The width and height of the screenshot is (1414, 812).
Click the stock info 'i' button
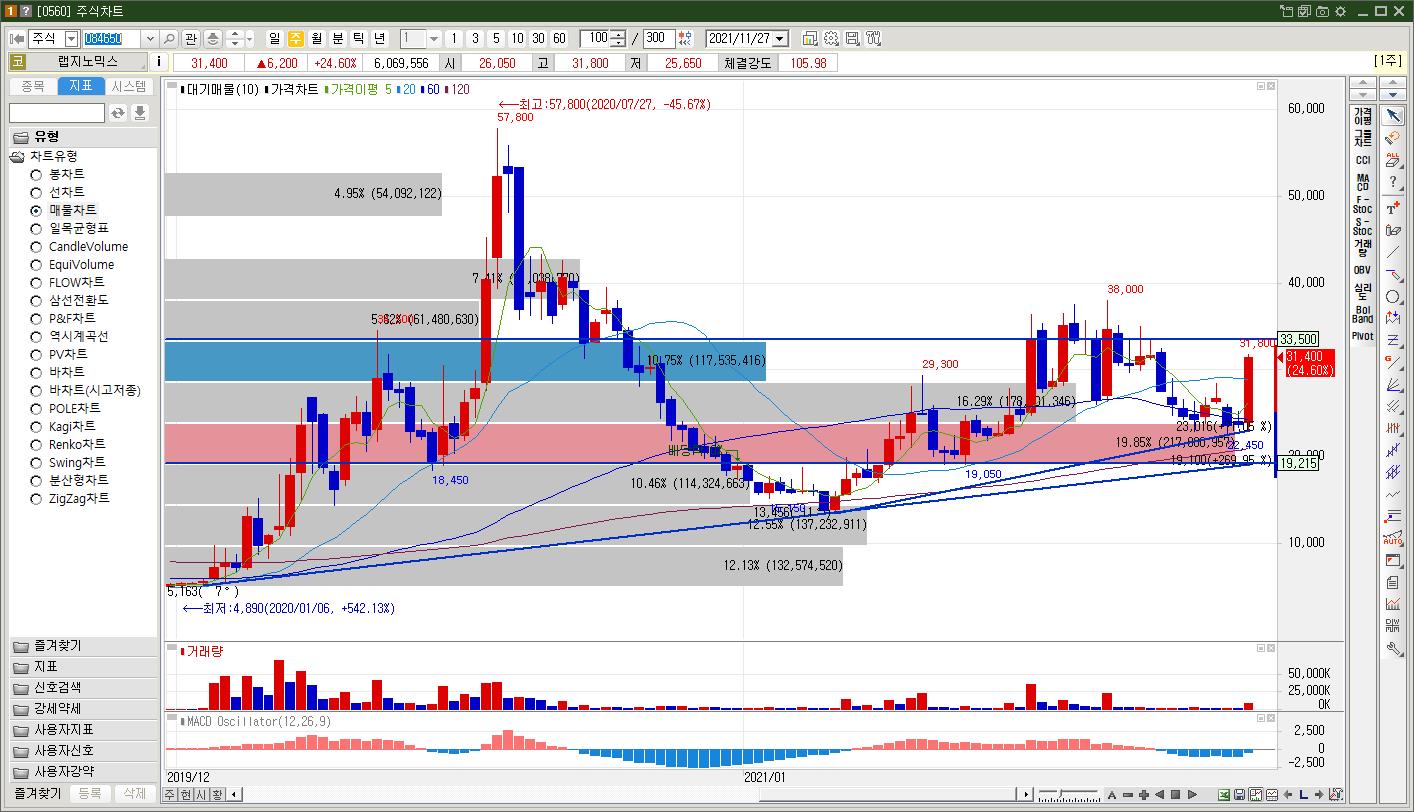point(160,62)
